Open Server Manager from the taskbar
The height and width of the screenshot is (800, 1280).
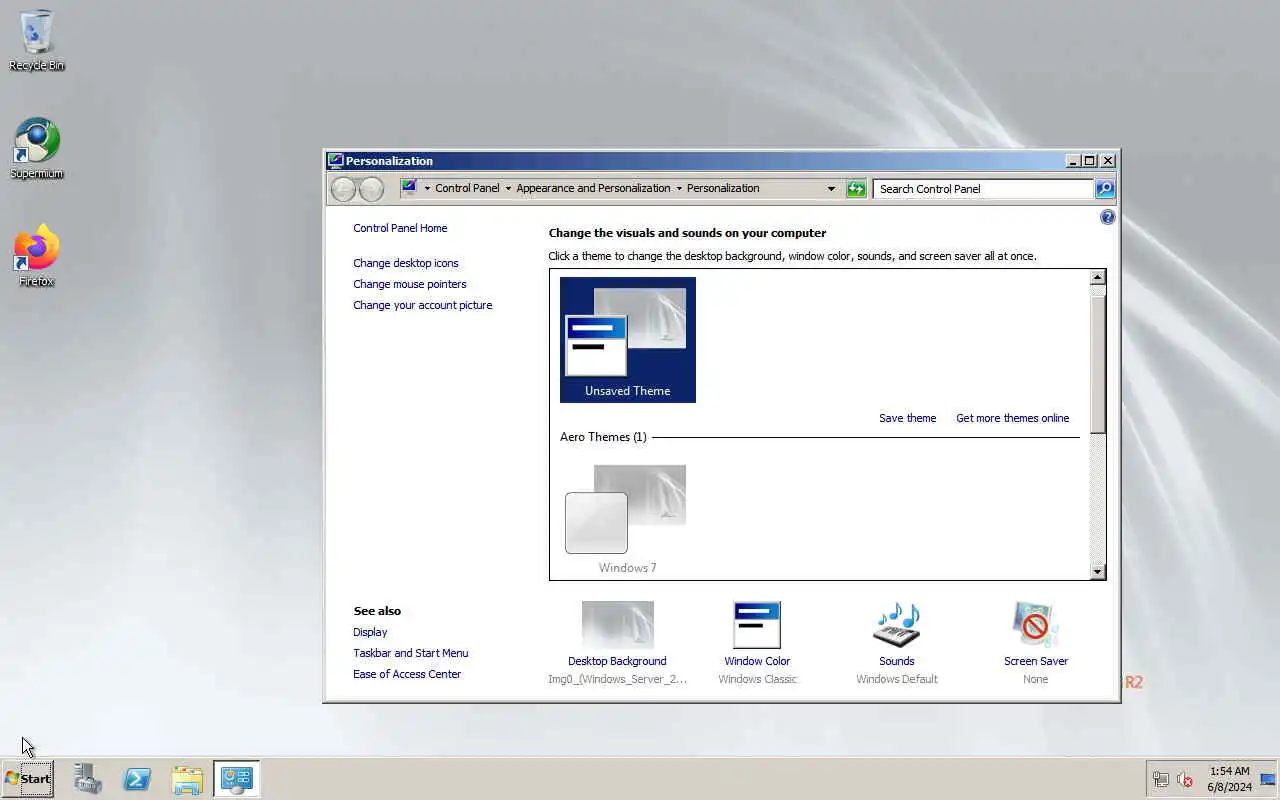click(x=88, y=779)
